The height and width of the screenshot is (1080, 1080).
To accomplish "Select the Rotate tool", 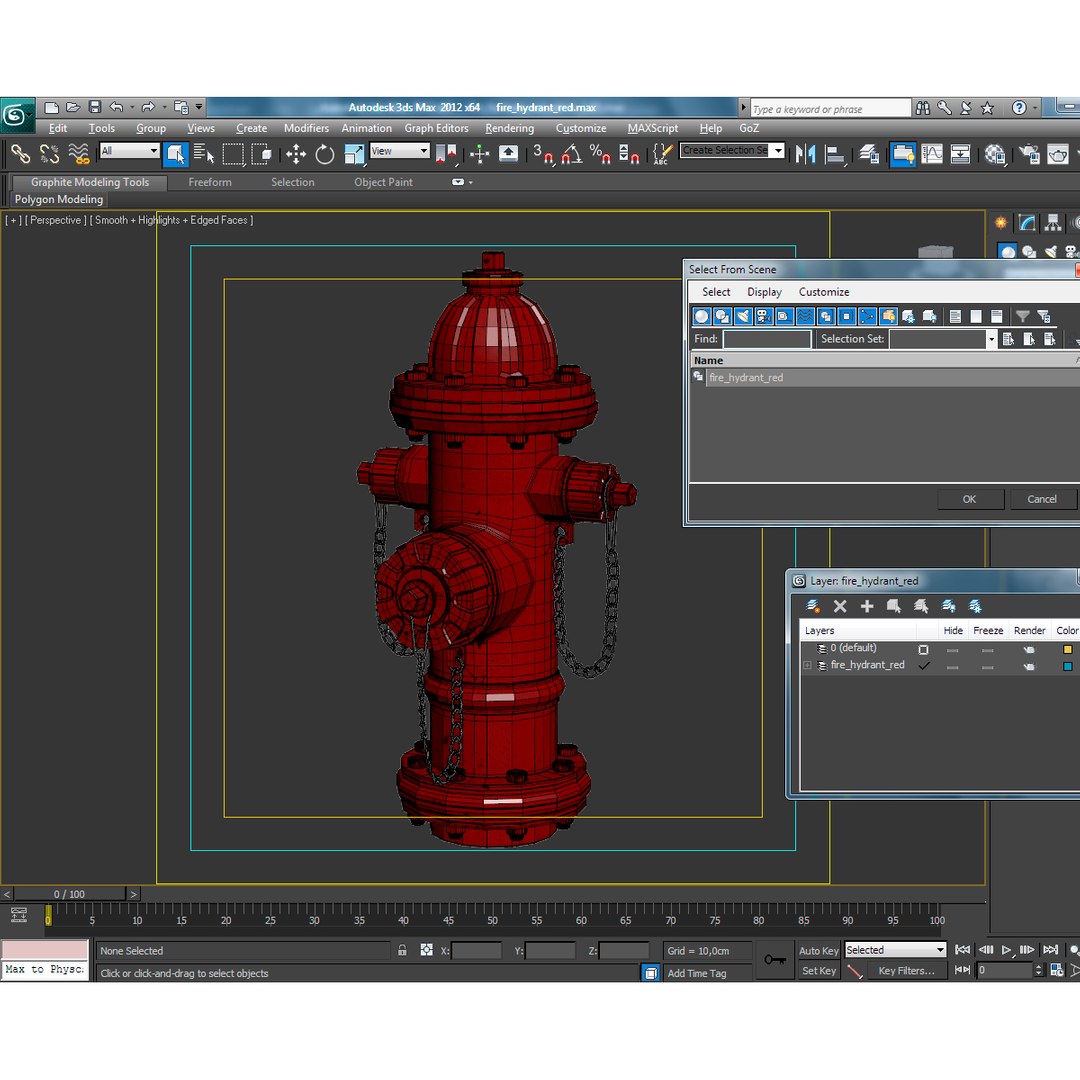I will (x=324, y=154).
